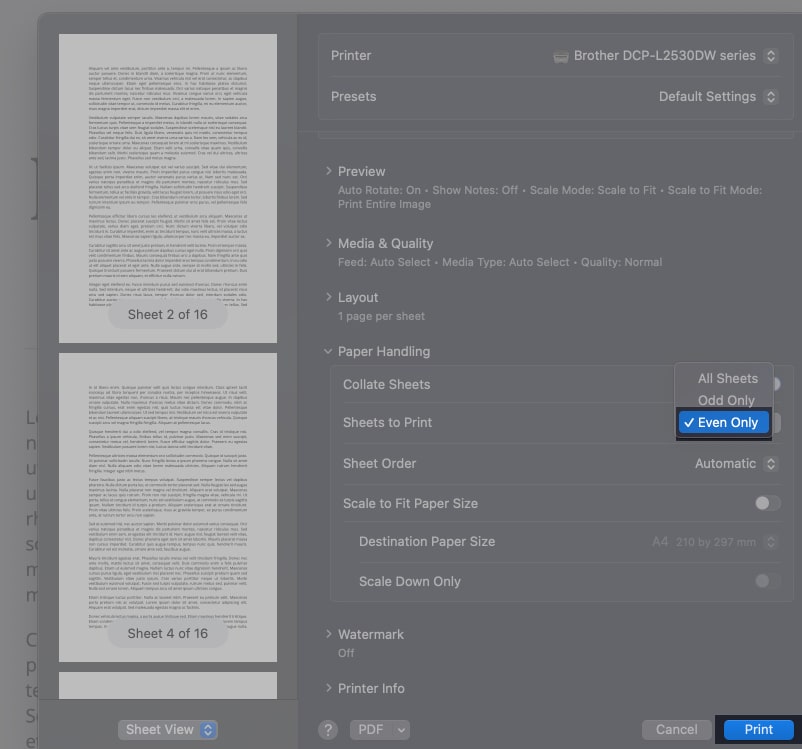This screenshot has width=802, height=749.
Task: Select the Sheet 4 of 16 thumbnail
Action: (168, 508)
